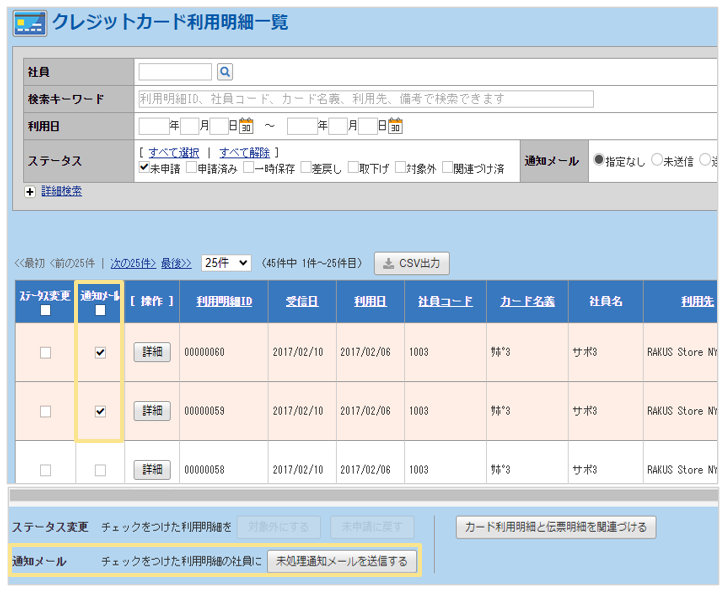The image size is (725, 590).
Task: Click すべて選択 status link
Action: tap(173, 152)
